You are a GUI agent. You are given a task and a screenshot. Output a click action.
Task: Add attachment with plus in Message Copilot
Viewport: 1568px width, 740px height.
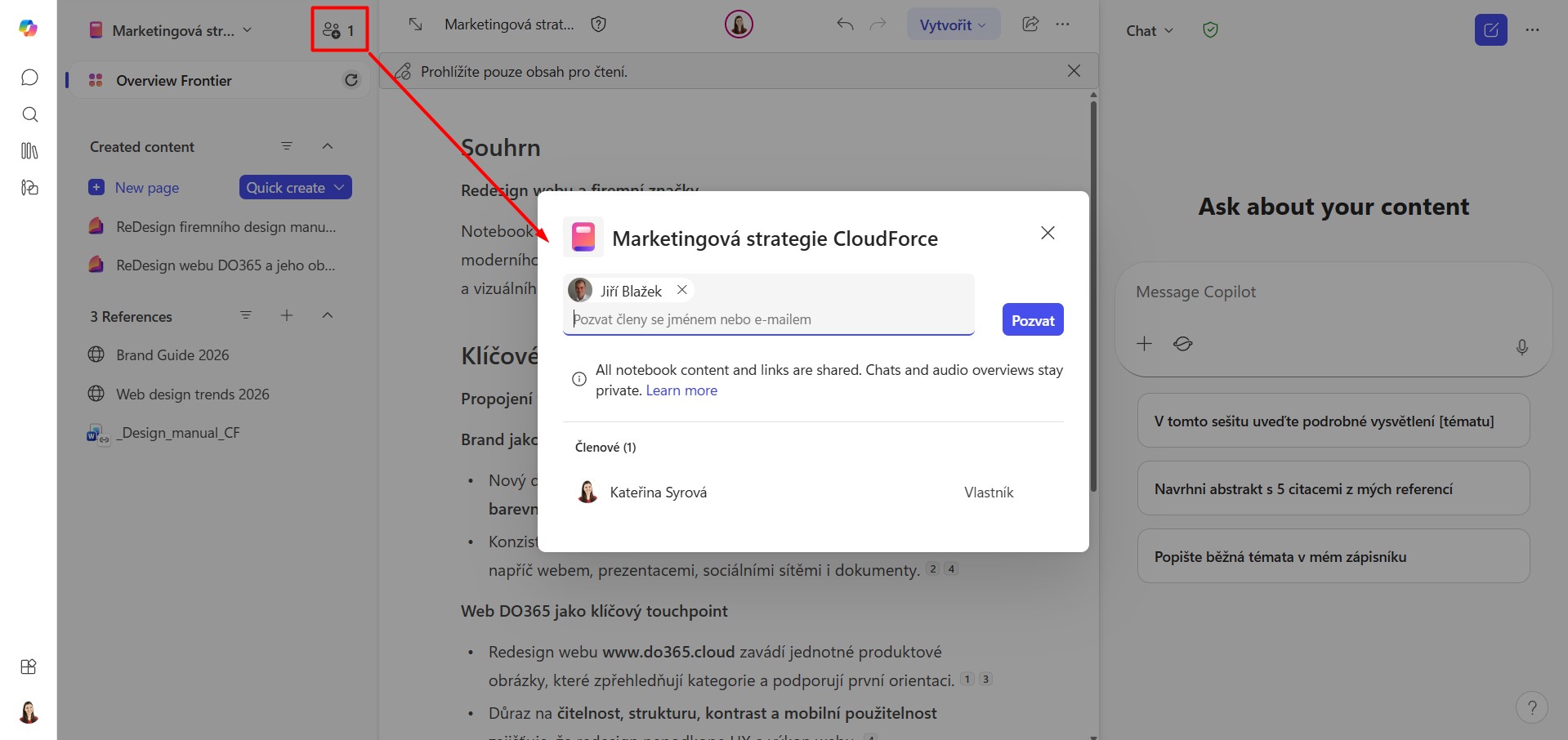coord(1144,344)
